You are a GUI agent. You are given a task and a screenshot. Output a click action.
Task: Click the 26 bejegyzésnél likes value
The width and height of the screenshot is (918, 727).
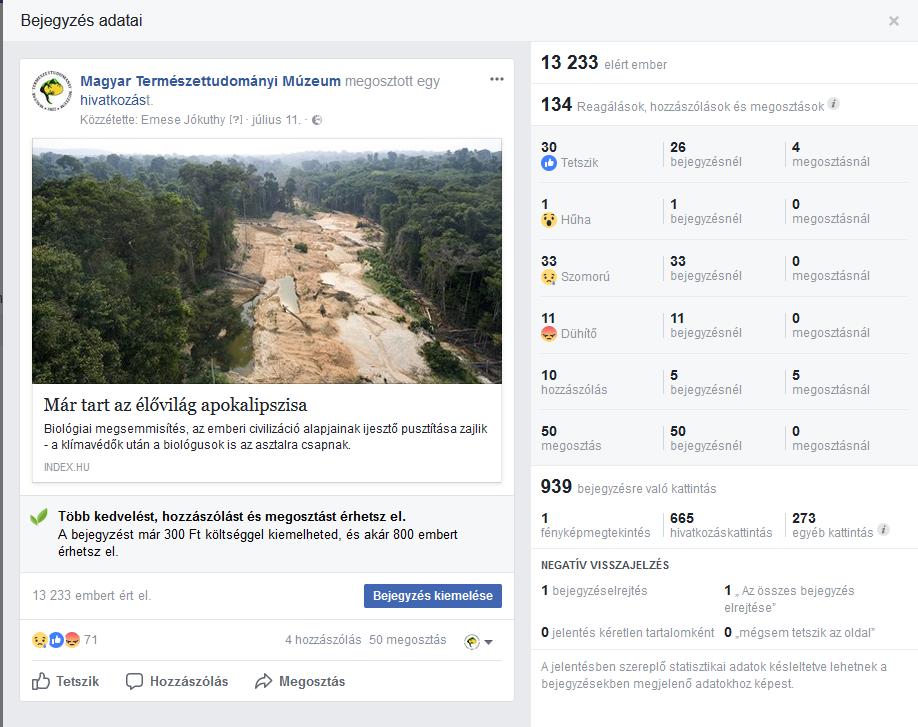705,155
